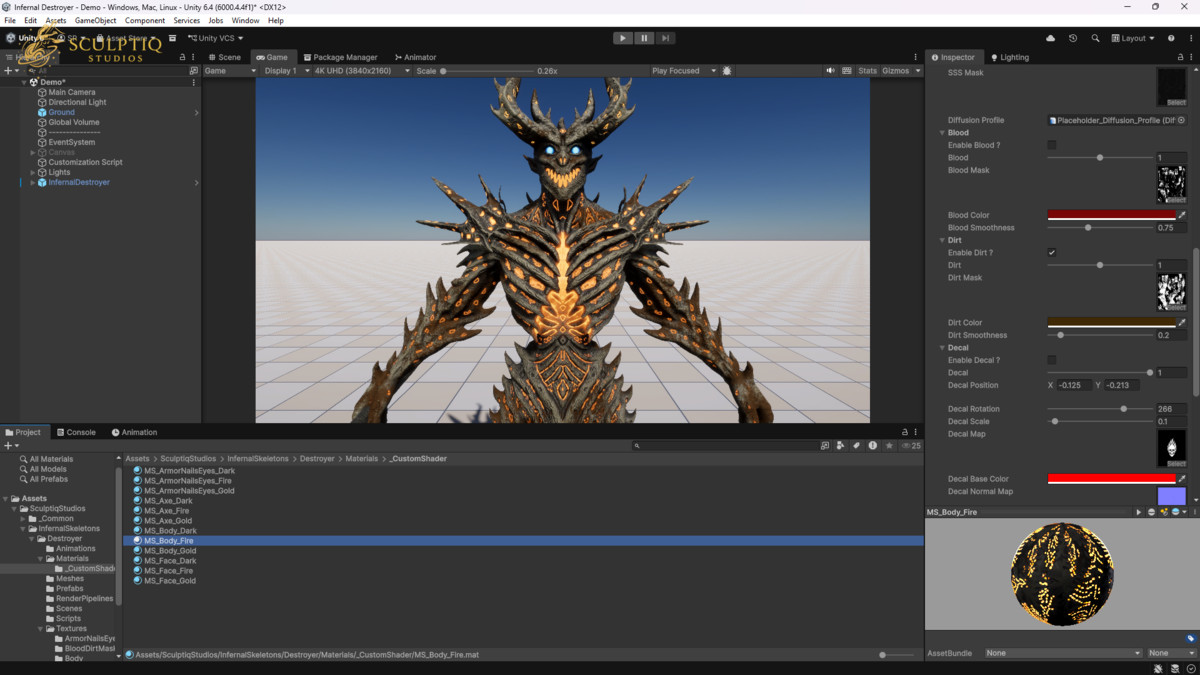Viewport: 1200px width, 675px height.
Task: Open the Display 1 dropdown
Action: click(x=285, y=71)
